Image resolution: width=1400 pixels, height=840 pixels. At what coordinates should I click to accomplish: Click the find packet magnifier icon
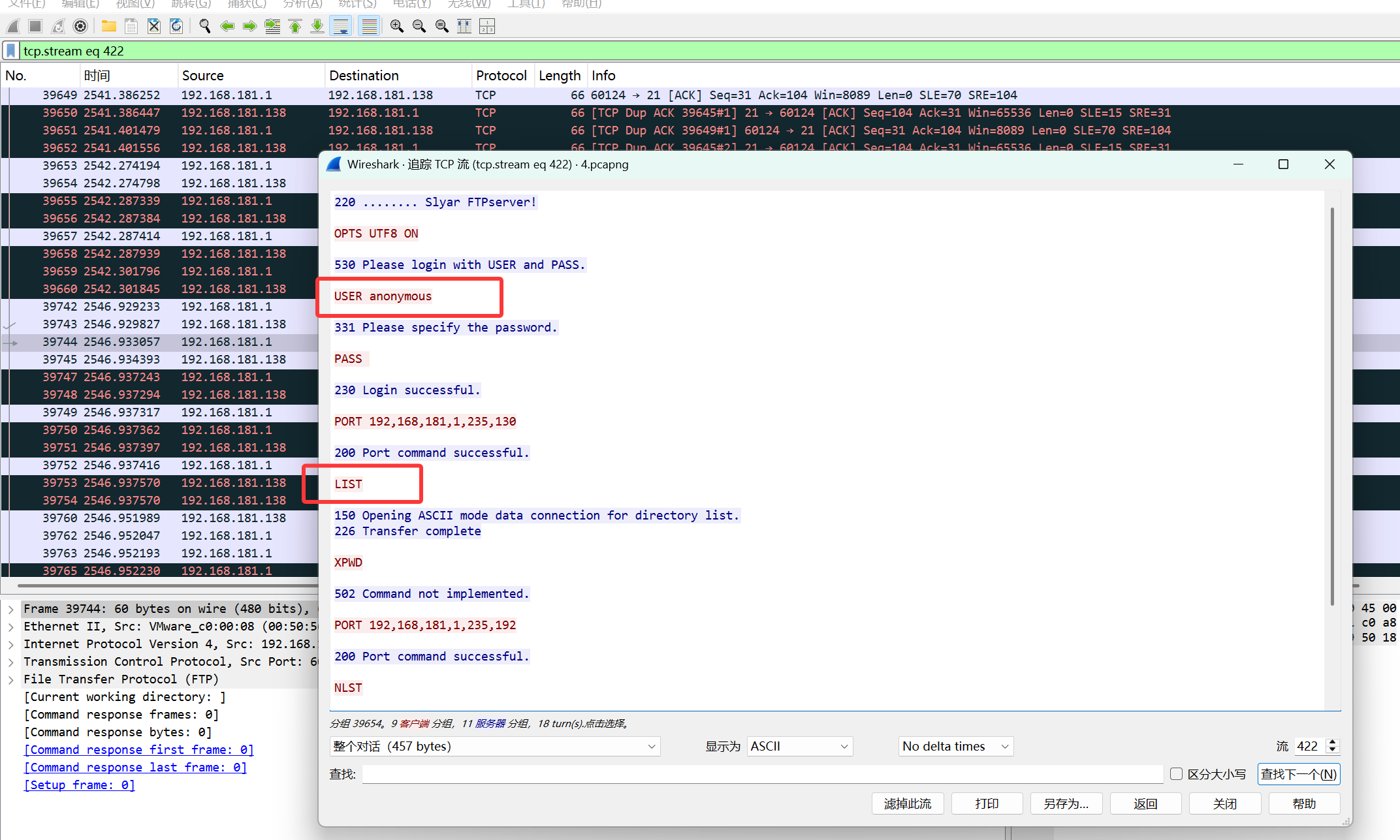[205, 26]
